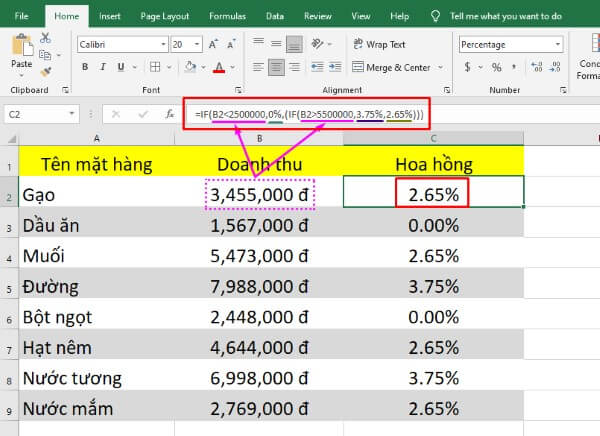Open Alignment settings dialog launcher

click(447, 90)
